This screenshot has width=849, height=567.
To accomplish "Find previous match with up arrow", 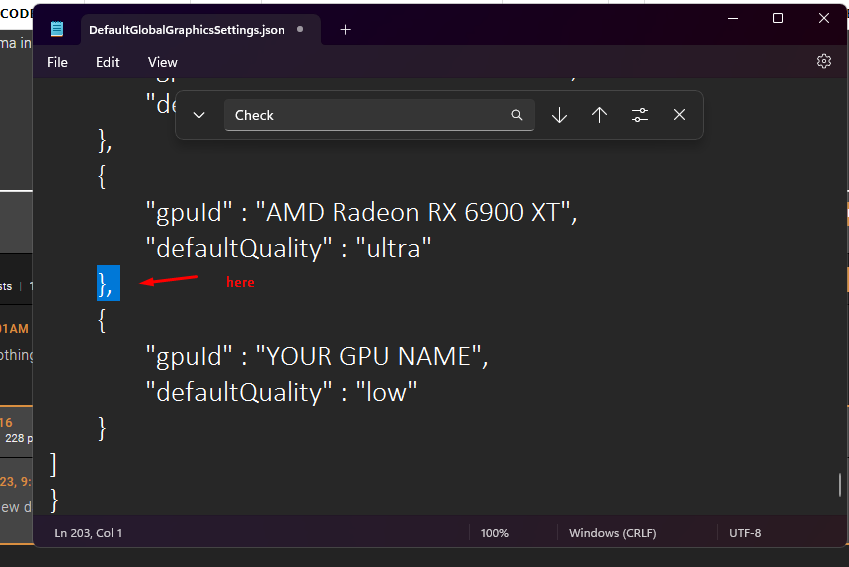I will [599, 115].
